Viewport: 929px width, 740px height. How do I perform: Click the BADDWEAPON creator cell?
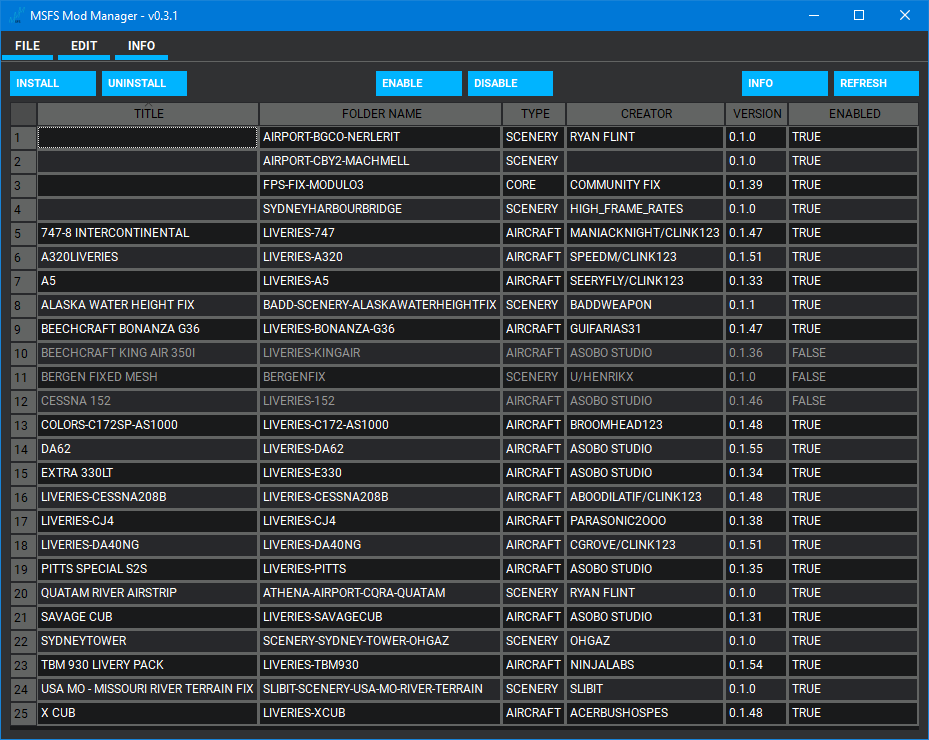point(645,305)
